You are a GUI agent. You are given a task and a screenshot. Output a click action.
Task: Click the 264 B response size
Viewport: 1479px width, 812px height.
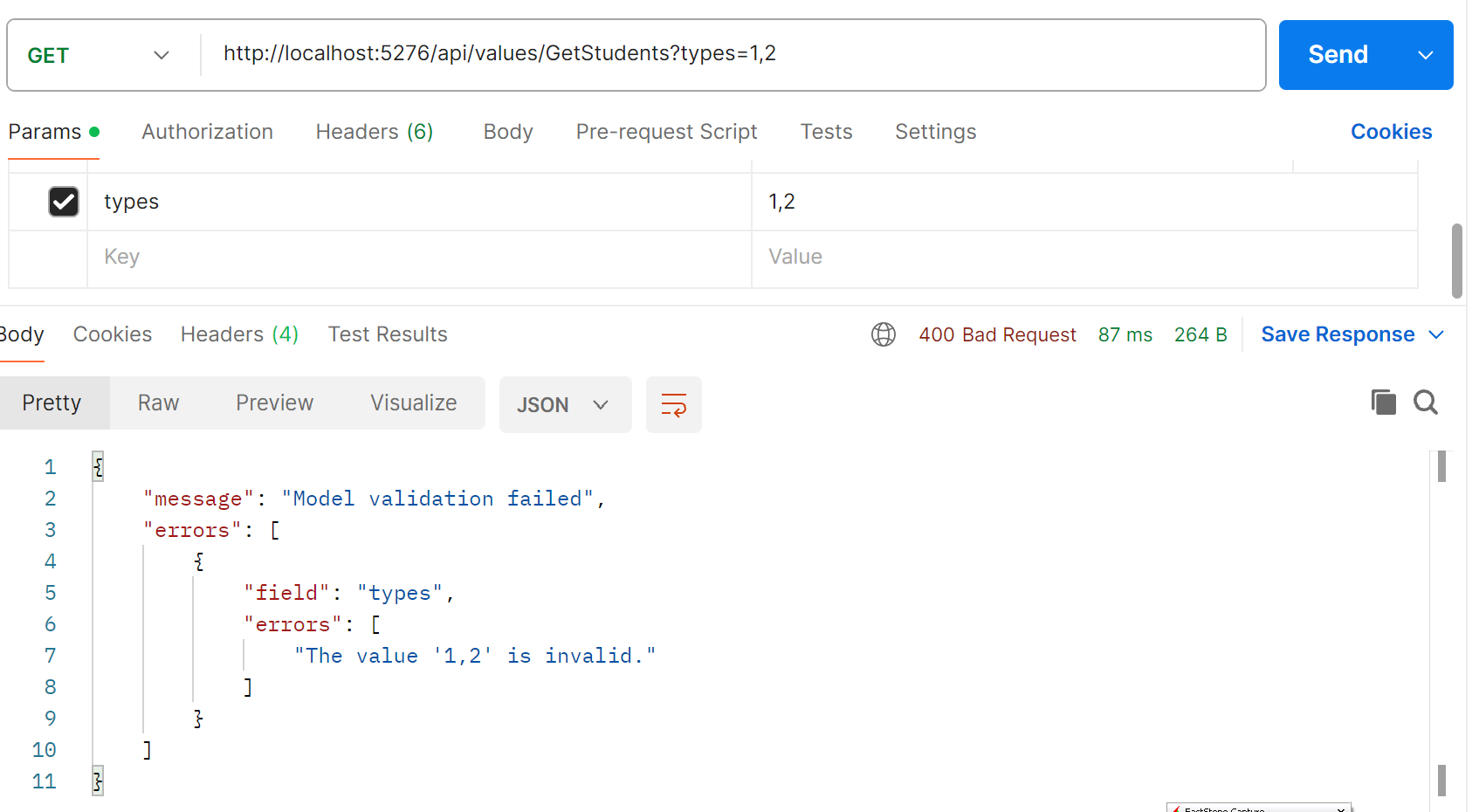tap(1200, 334)
